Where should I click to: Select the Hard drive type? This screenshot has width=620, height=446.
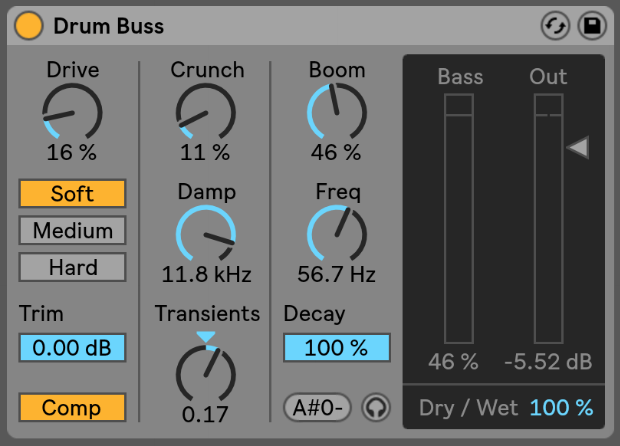72,267
